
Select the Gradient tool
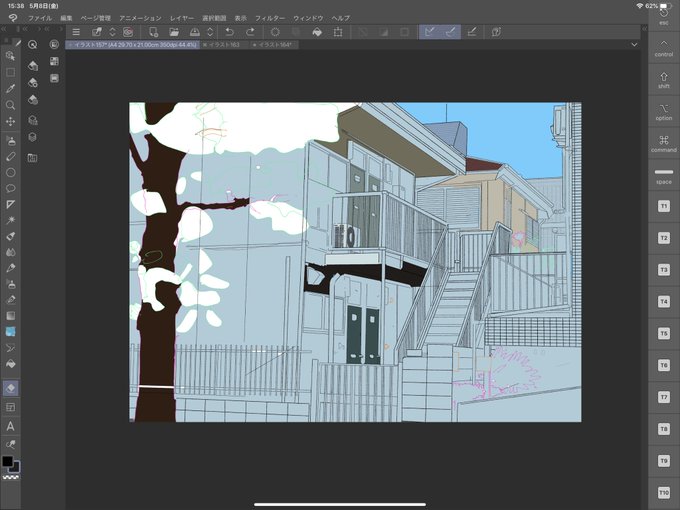[x=10, y=316]
